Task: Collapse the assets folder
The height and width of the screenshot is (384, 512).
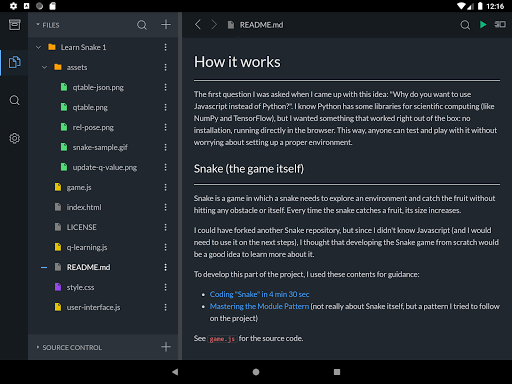Action: 44,67
